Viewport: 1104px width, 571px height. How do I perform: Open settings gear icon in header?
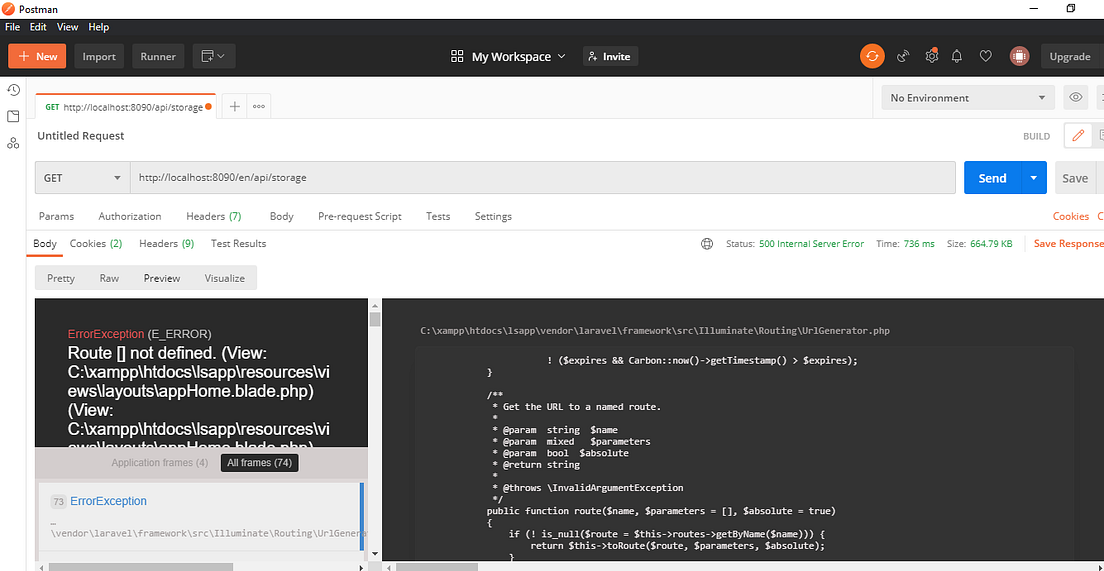click(x=932, y=56)
